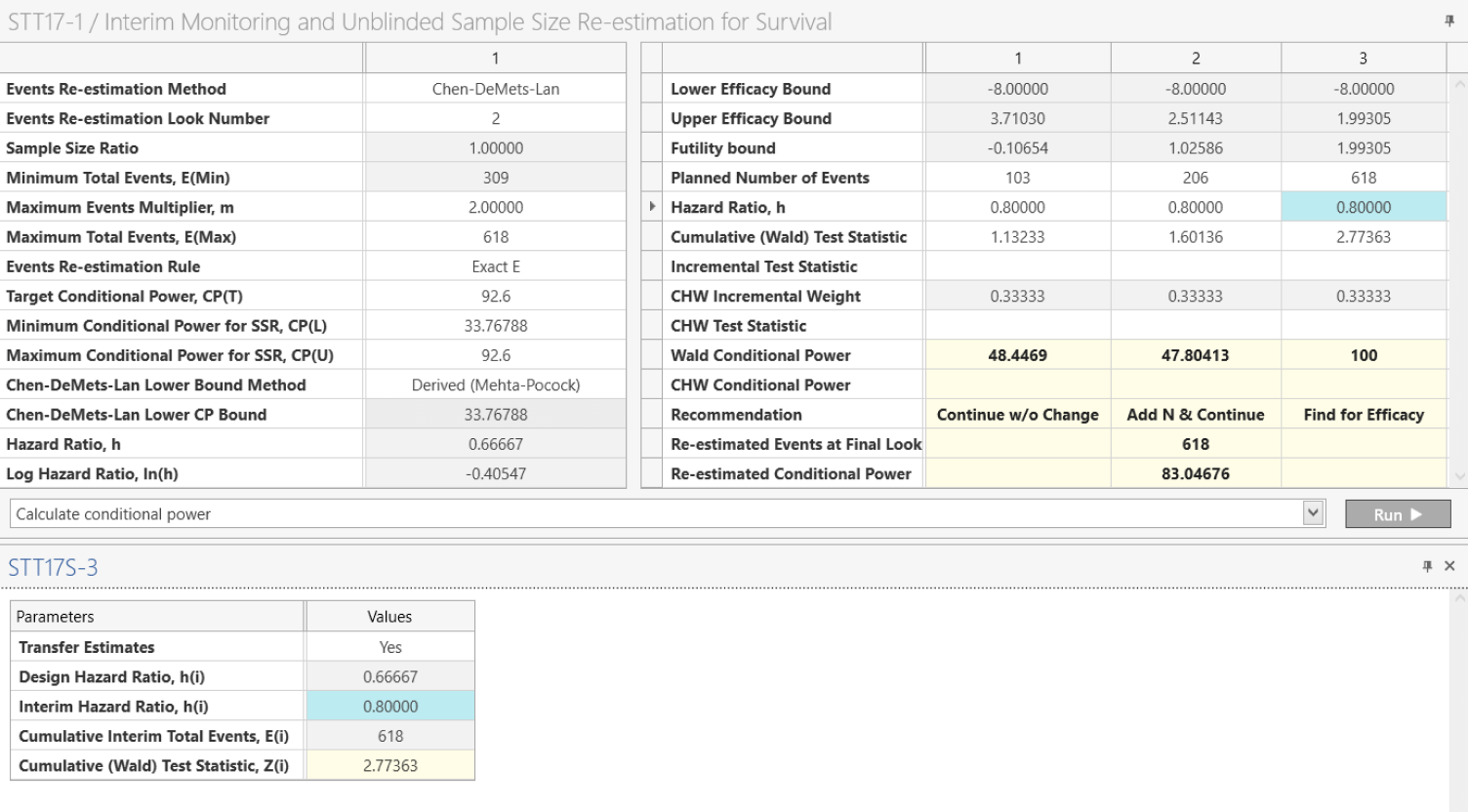Click the Re-estimated Events at Final Look value 618
The width and height of the screenshot is (1468, 812).
(1196, 444)
